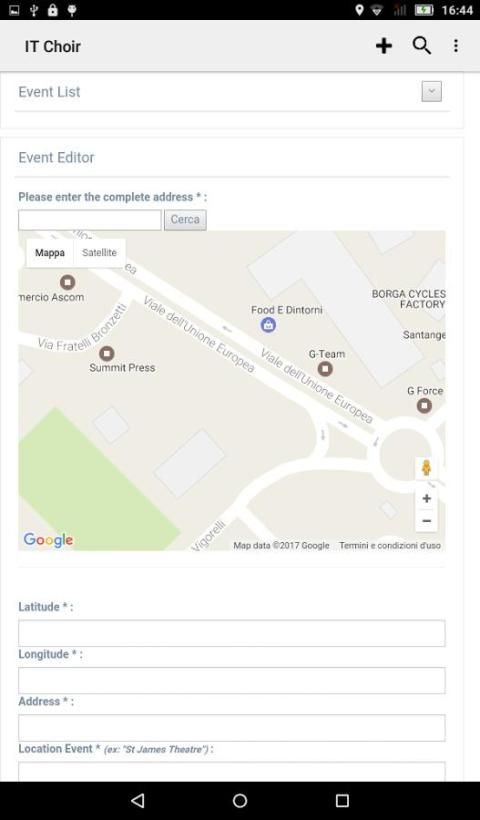Click the Cerca search button

pyautogui.click(x=185, y=220)
